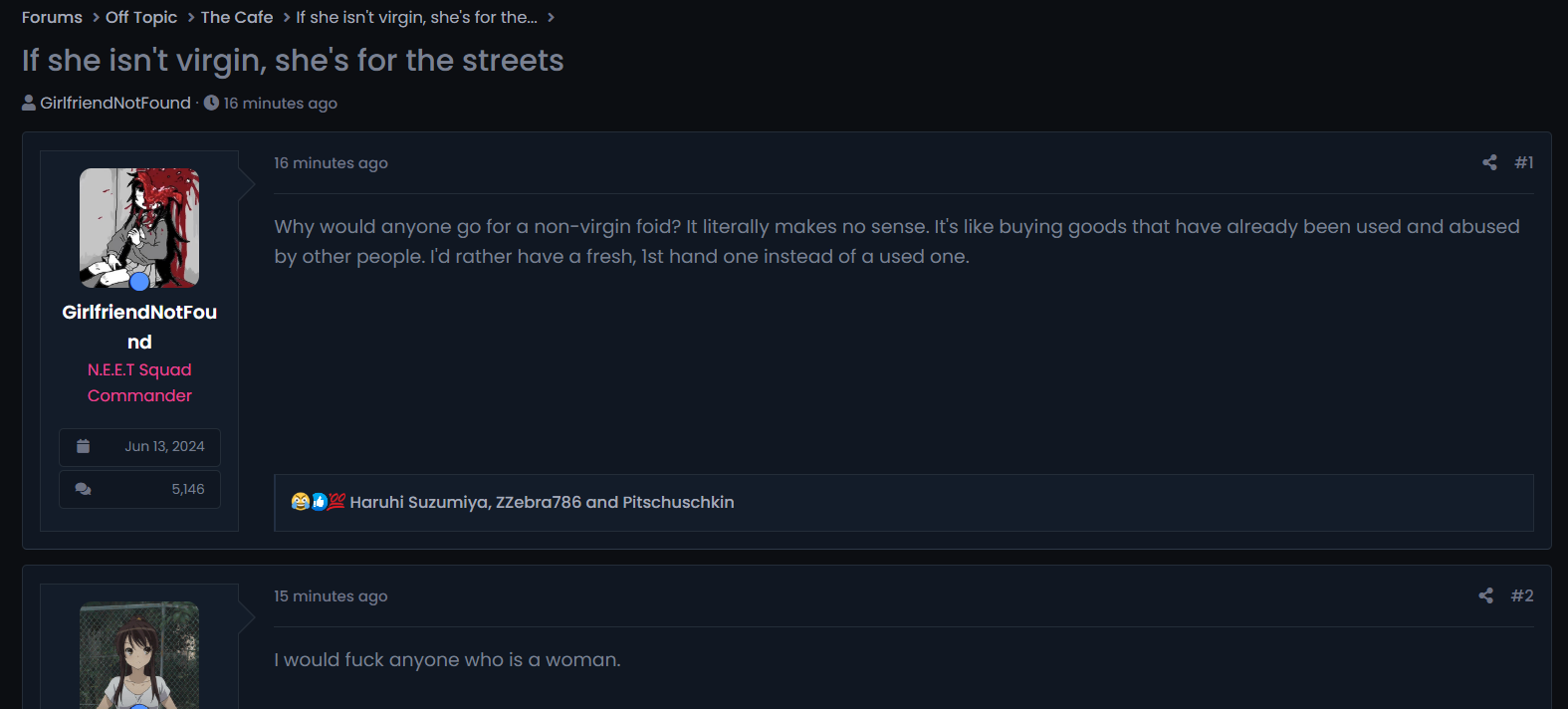Click the messages bubble icon beside 5,146

(x=84, y=489)
